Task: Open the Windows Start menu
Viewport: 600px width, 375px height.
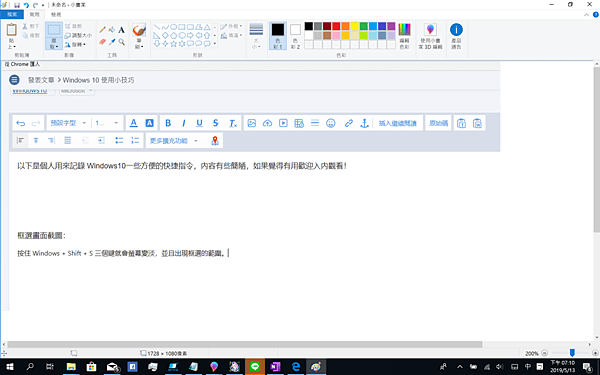Action: tap(10, 367)
